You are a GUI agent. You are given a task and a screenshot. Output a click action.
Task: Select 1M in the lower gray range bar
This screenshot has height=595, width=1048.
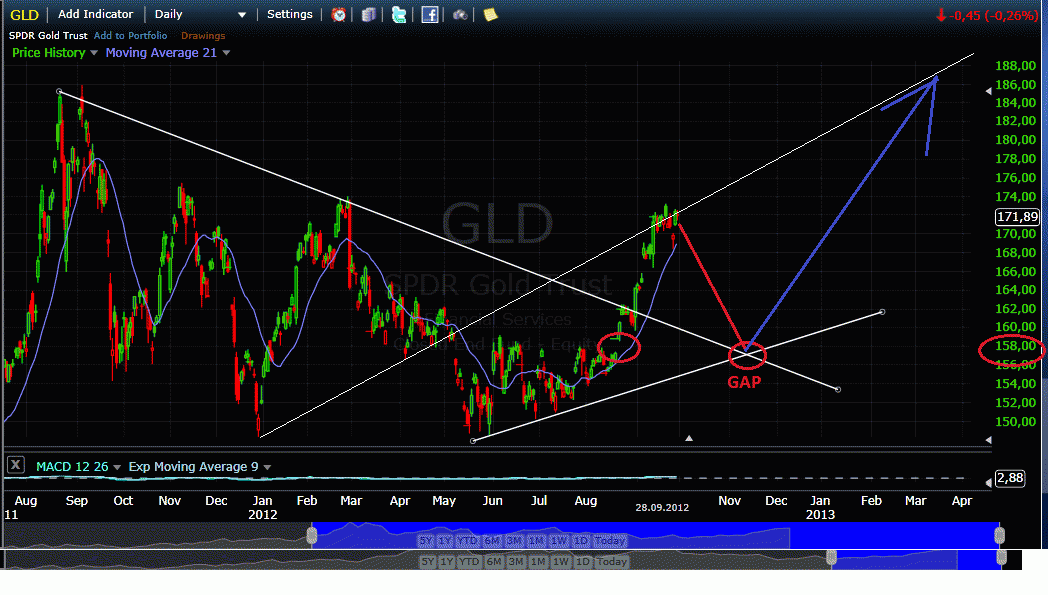click(538, 562)
